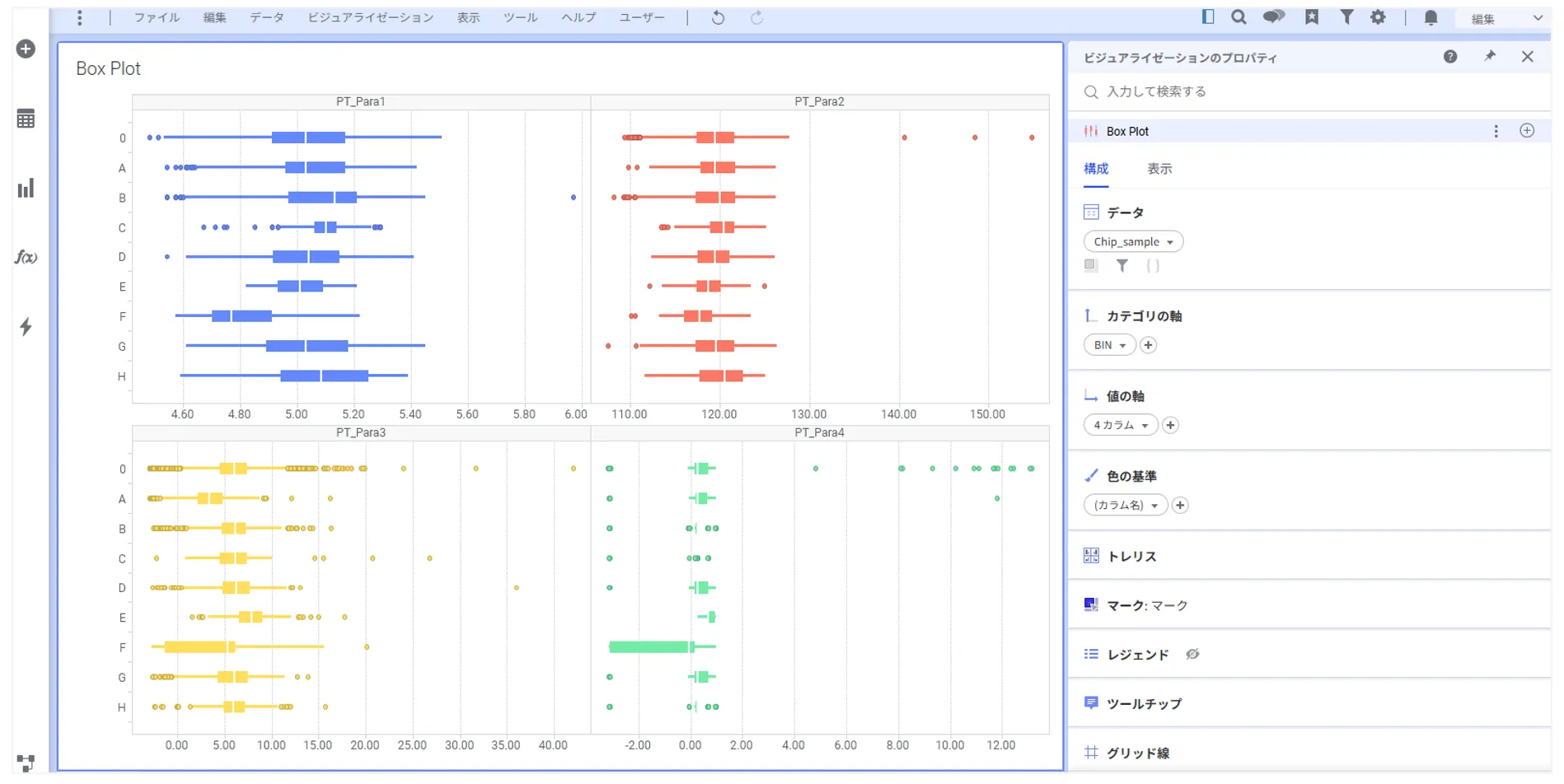Toggle the curly braces expression limit icon
The height and width of the screenshot is (784, 1564).
[x=1153, y=265]
